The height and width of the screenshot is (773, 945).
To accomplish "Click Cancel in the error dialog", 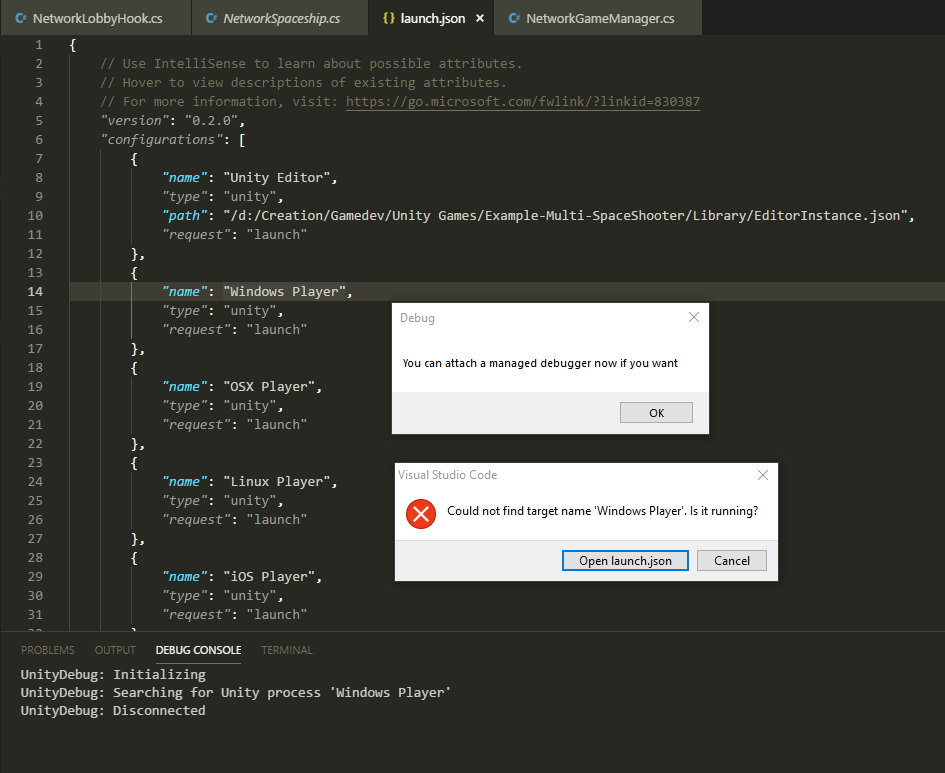I will click(x=731, y=560).
